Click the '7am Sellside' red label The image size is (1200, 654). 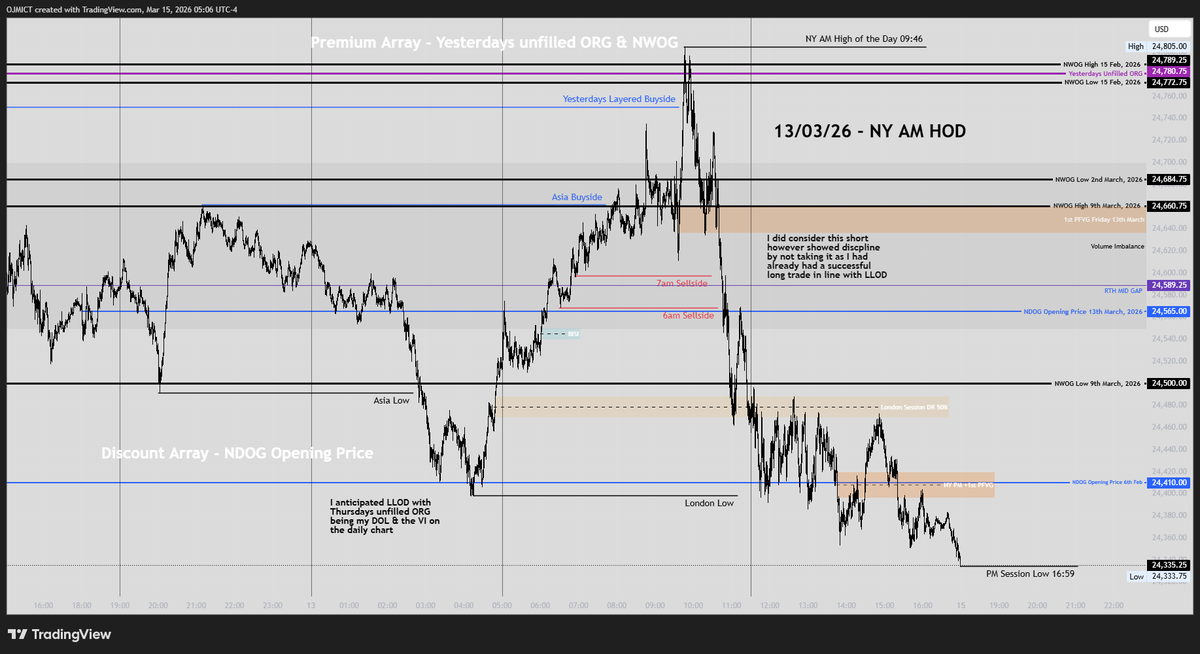(x=684, y=284)
